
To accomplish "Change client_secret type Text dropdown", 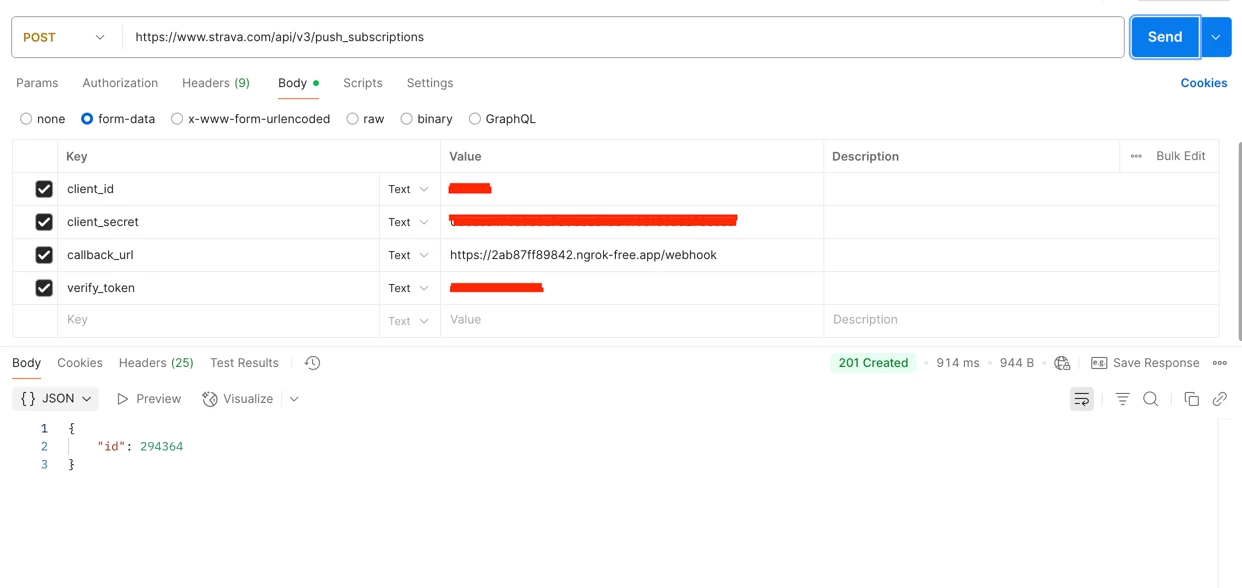I will click(408, 222).
